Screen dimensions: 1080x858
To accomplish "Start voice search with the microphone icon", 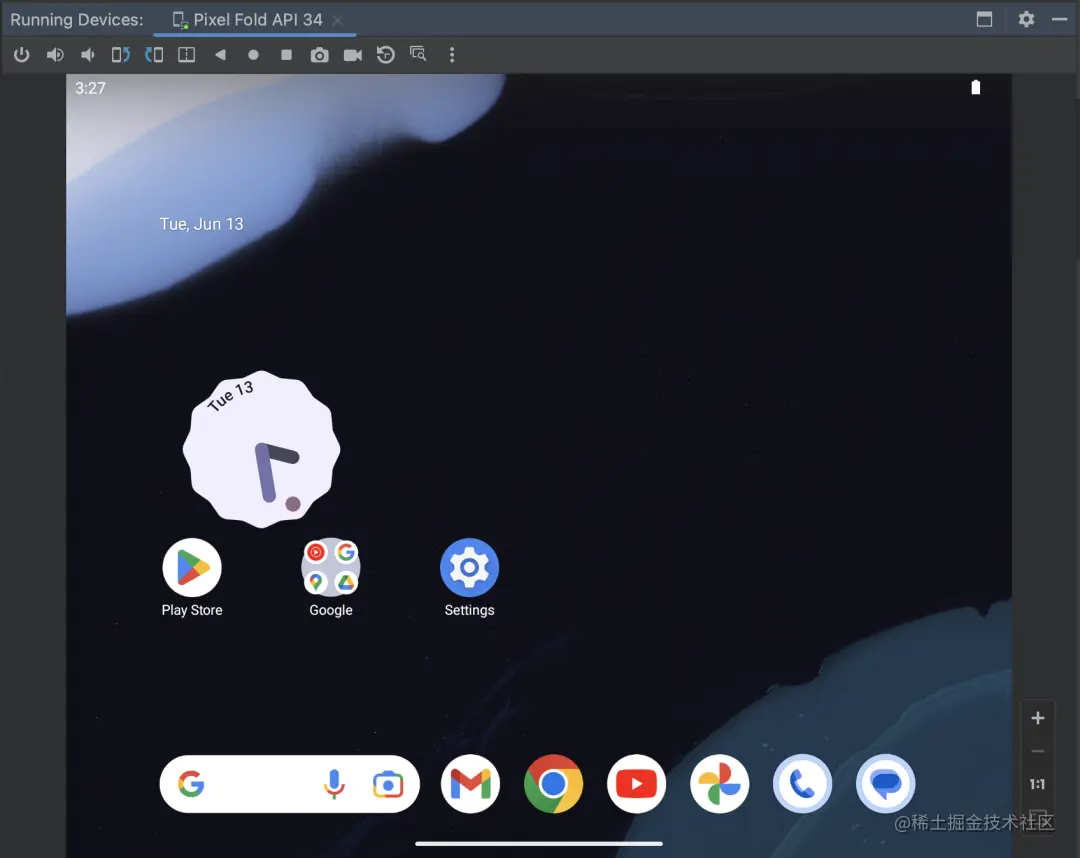I will (x=334, y=784).
